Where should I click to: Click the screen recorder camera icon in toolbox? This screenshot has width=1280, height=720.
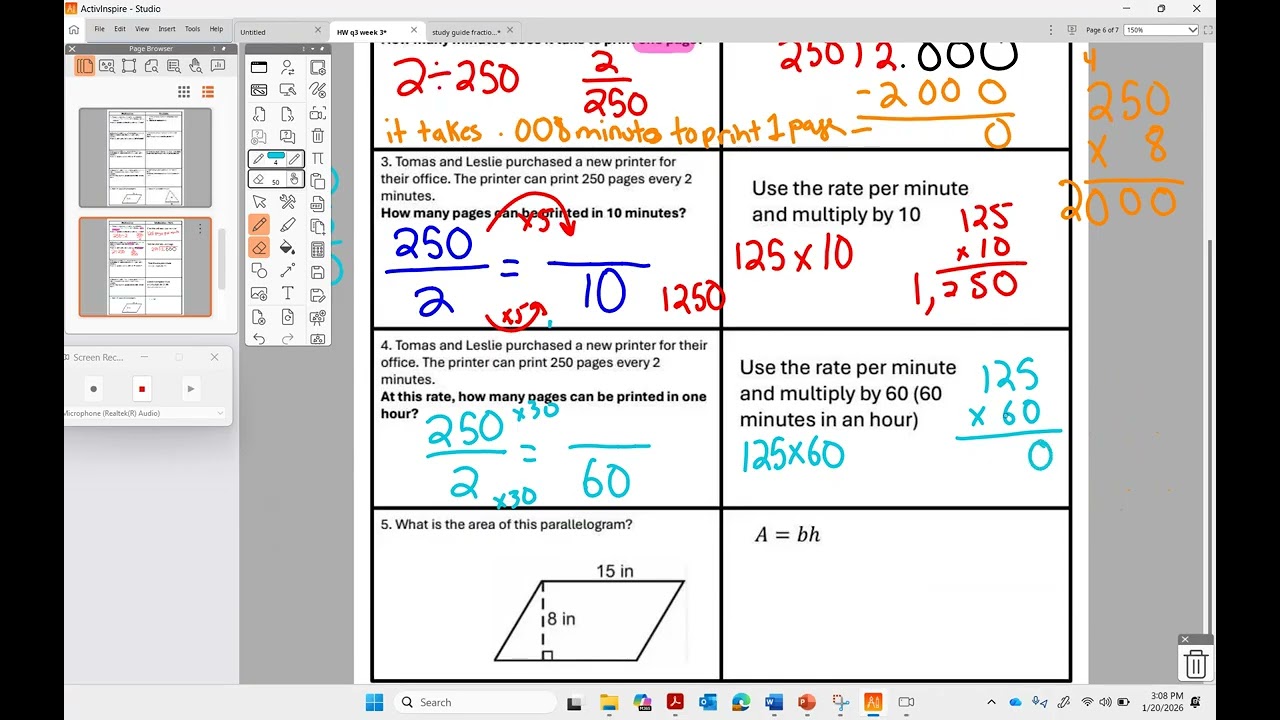317,114
